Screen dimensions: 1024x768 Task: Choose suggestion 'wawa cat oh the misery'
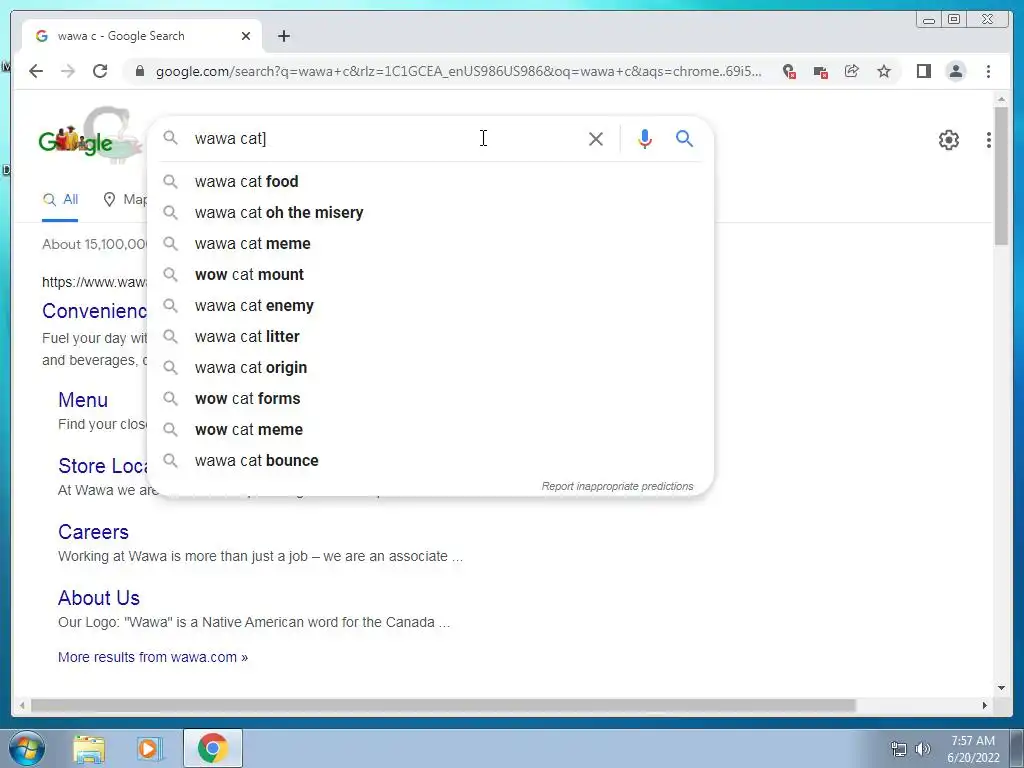point(431,212)
